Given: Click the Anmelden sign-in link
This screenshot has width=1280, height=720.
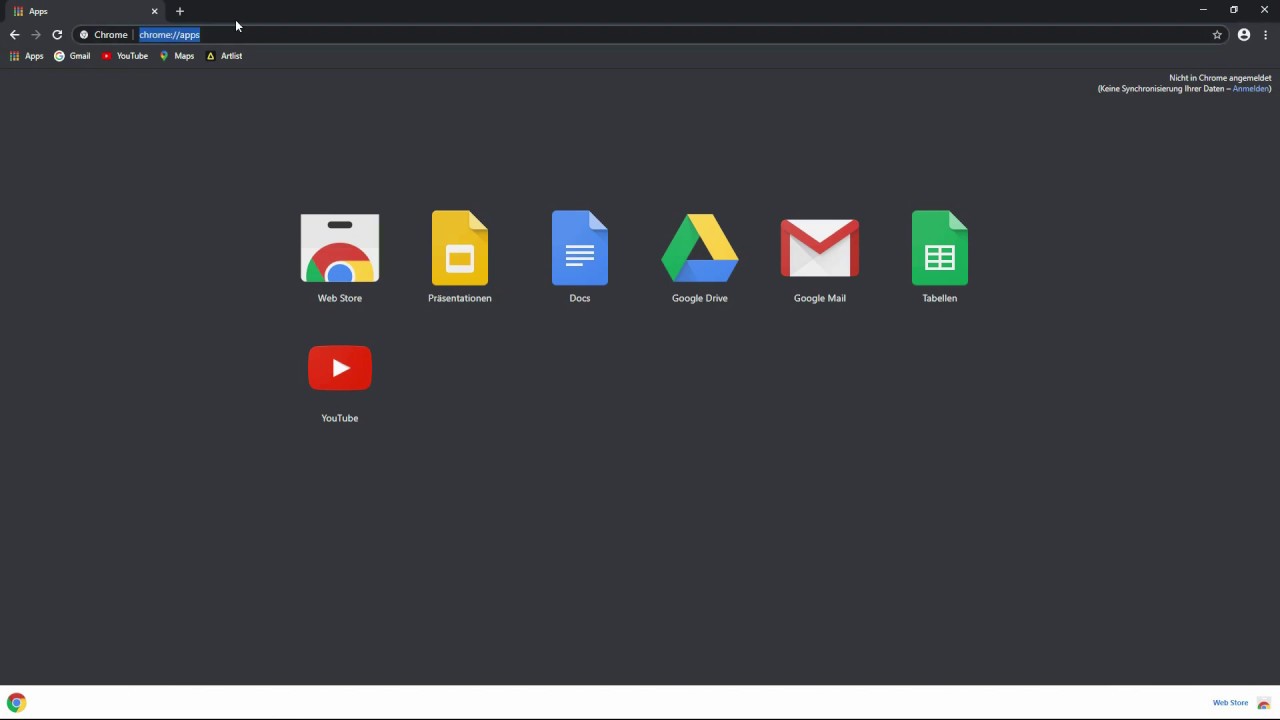Looking at the screenshot, I should [1250, 89].
